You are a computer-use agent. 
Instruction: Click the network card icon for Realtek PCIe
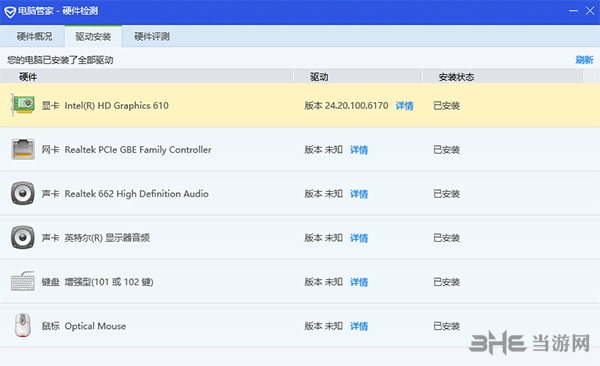tap(23, 149)
